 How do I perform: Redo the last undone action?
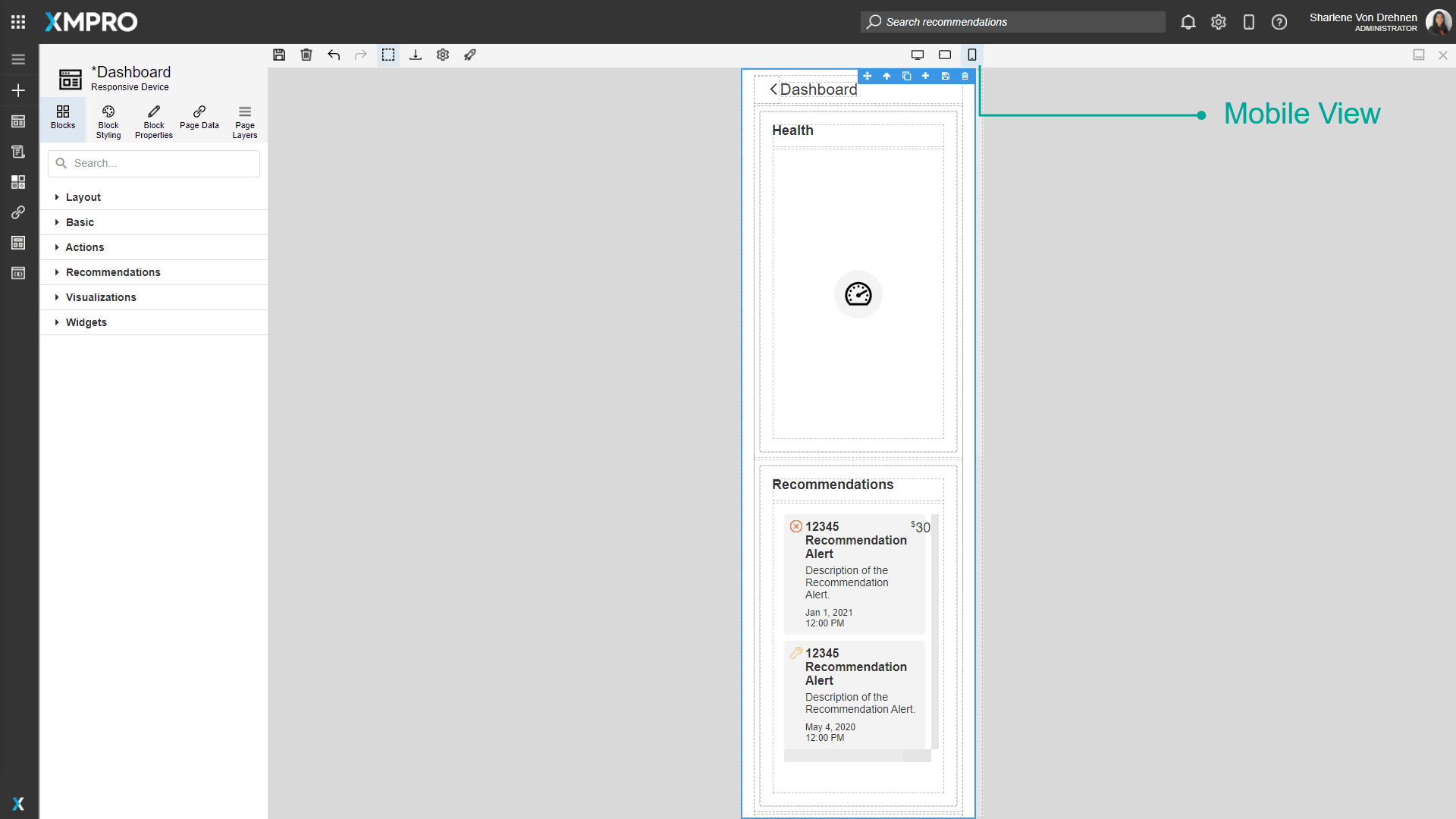361,55
